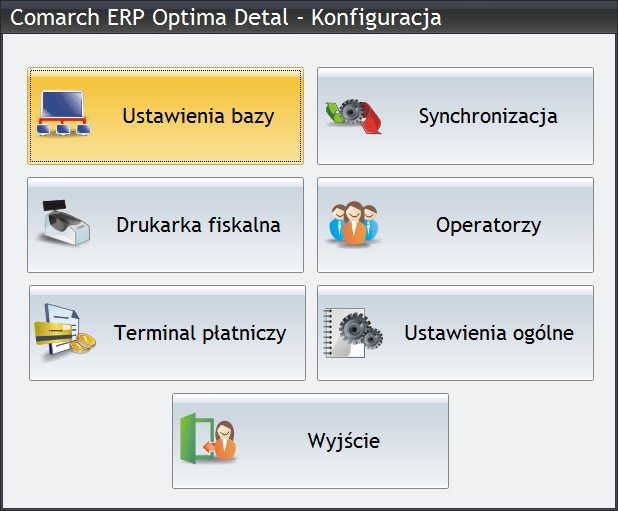Open Ustawienia ogólne general settings
The width and height of the screenshot is (618, 511).
455,333
